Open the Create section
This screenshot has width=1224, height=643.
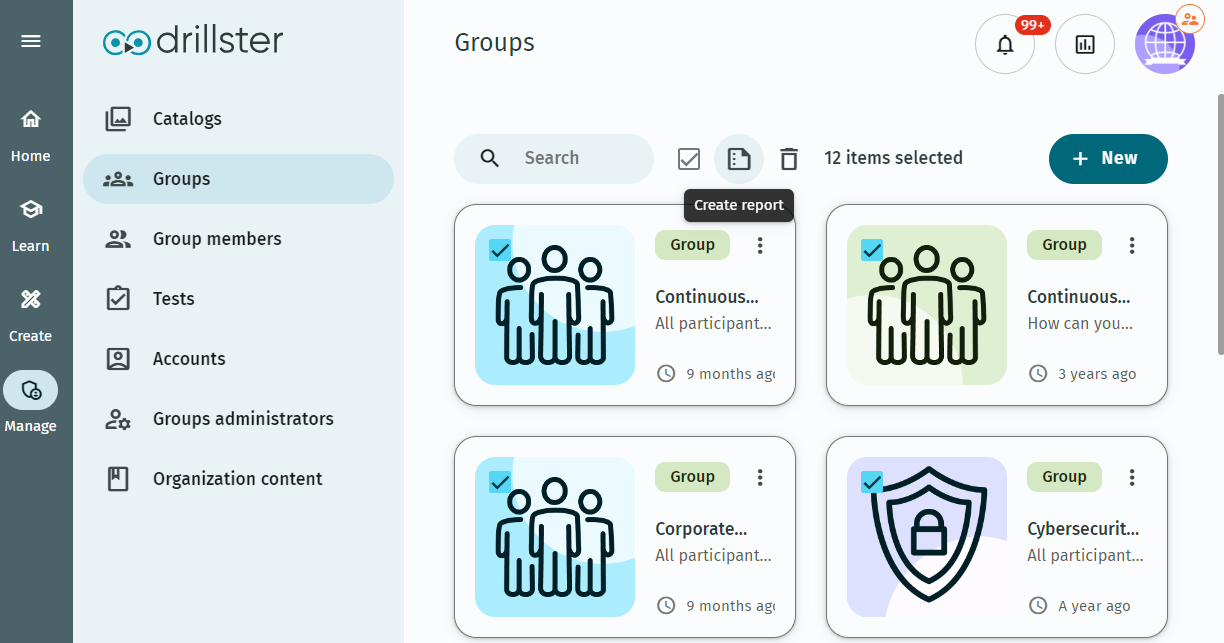pos(31,315)
